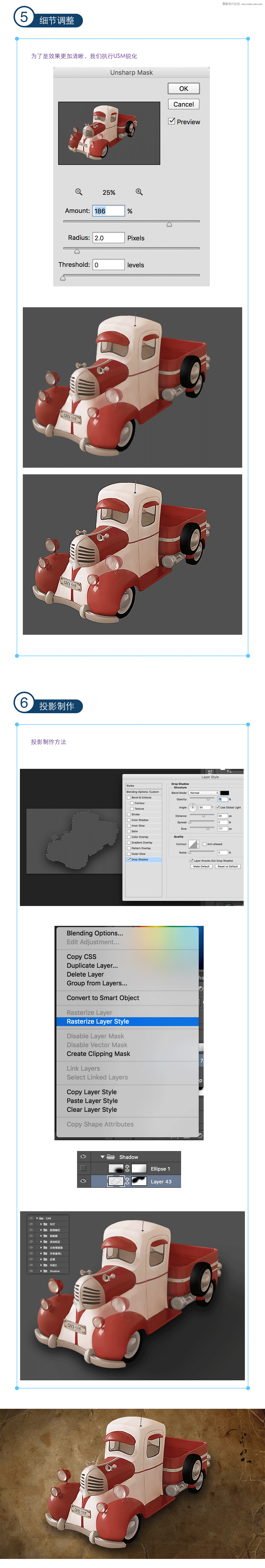265x1568 pixels.
Task: Choose Group from Layers menu item
Action: [x=97, y=983]
